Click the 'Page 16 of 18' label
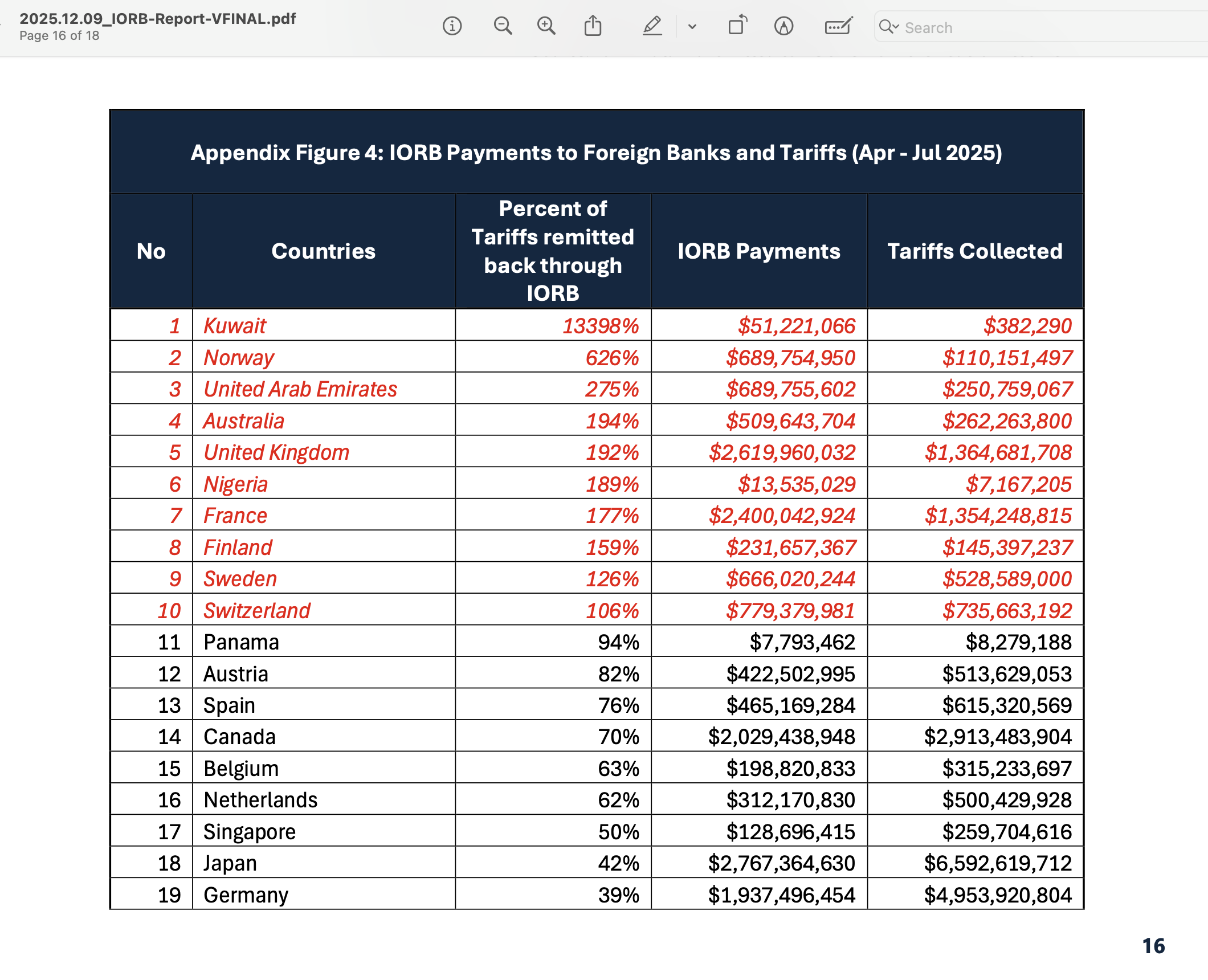 59,36
